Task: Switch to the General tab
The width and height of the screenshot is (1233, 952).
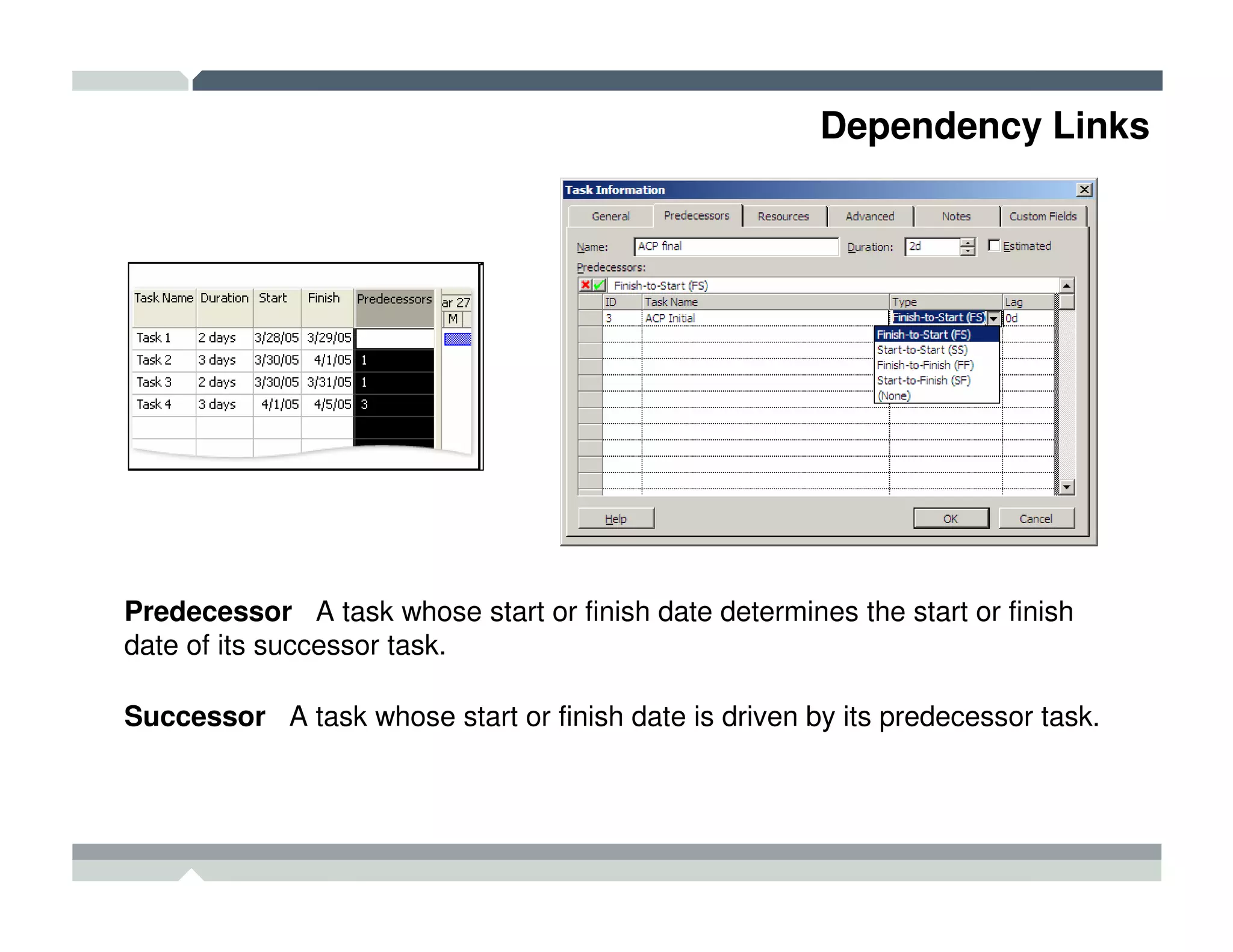Action: click(x=610, y=217)
